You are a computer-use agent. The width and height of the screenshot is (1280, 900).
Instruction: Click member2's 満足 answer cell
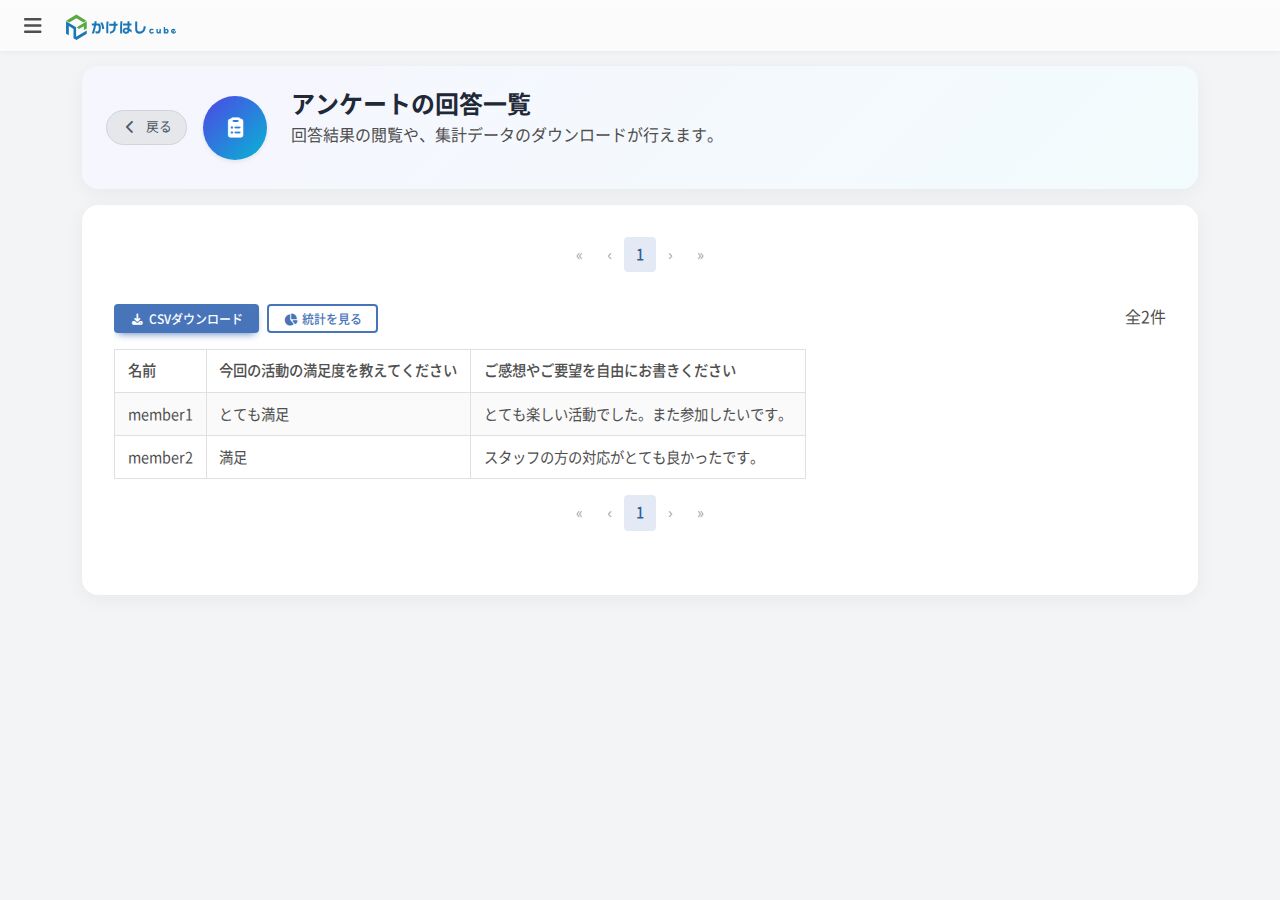(x=338, y=457)
